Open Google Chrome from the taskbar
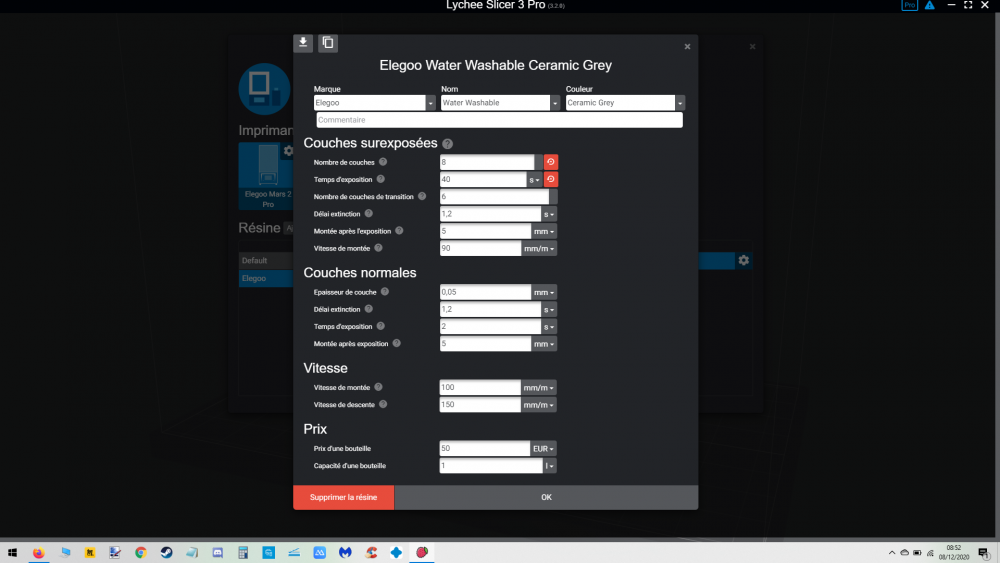The height and width of the screenshot is (563, 1000). [141, 552]
